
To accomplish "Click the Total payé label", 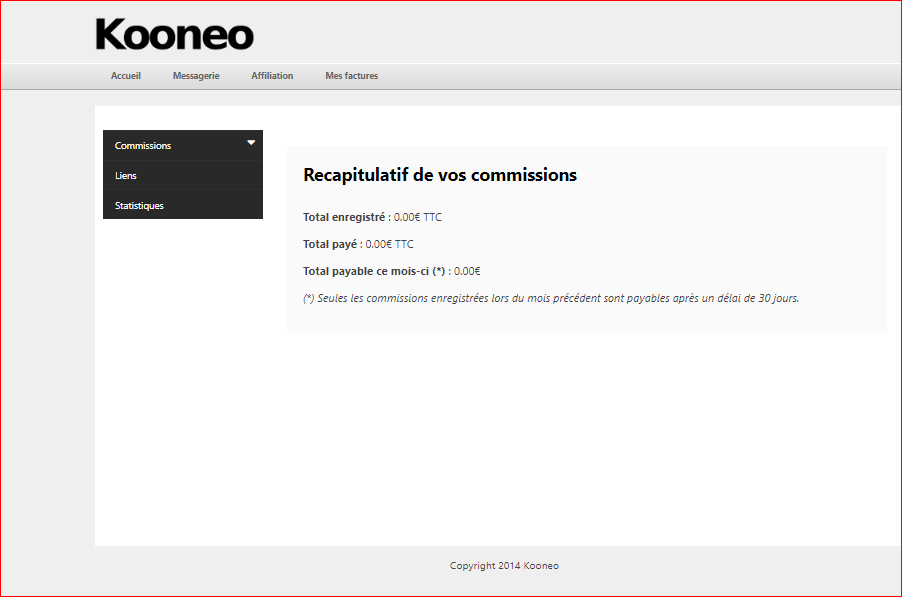I will click(330, 244).
